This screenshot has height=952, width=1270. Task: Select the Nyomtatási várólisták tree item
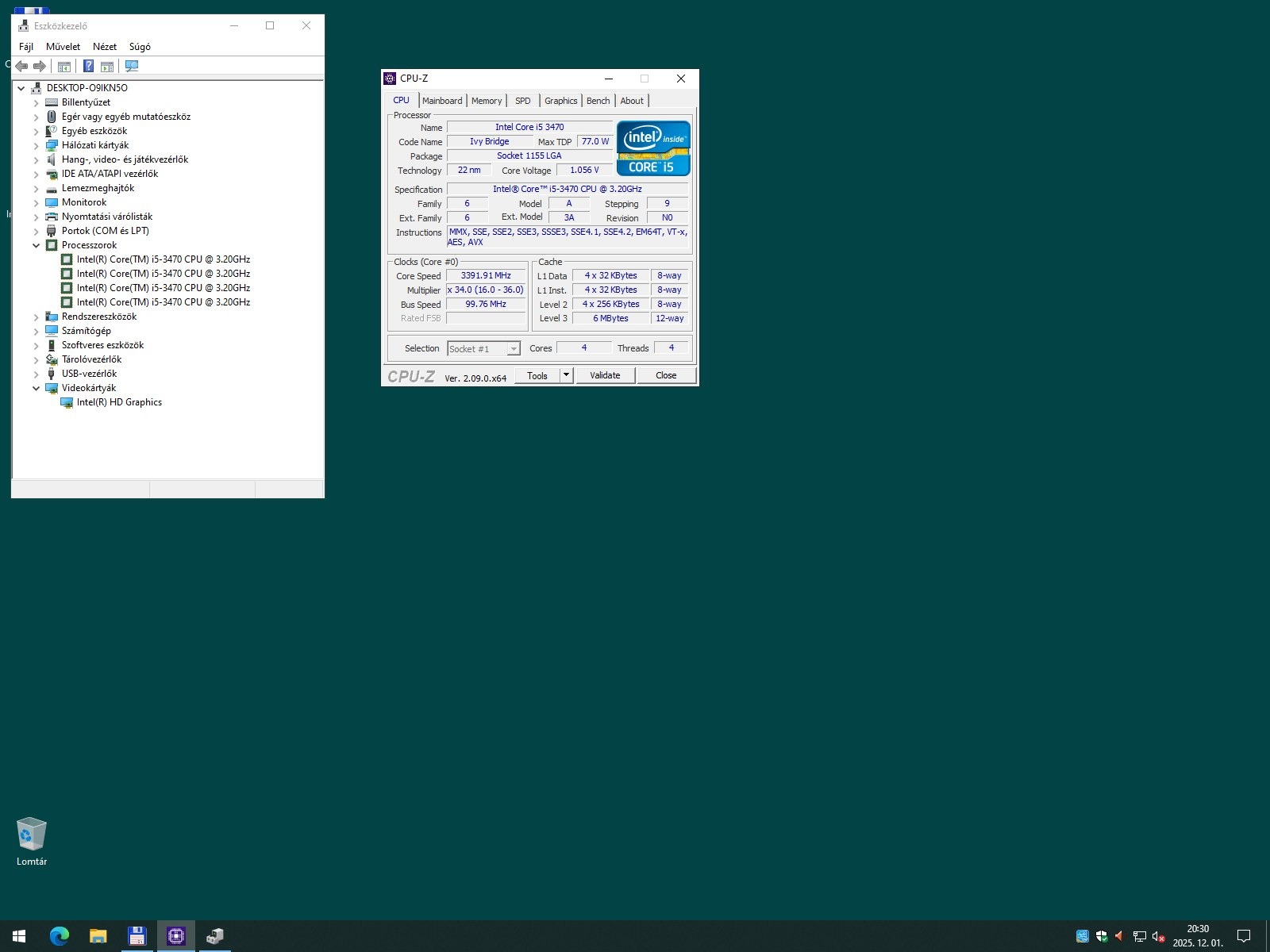point(107,217)
